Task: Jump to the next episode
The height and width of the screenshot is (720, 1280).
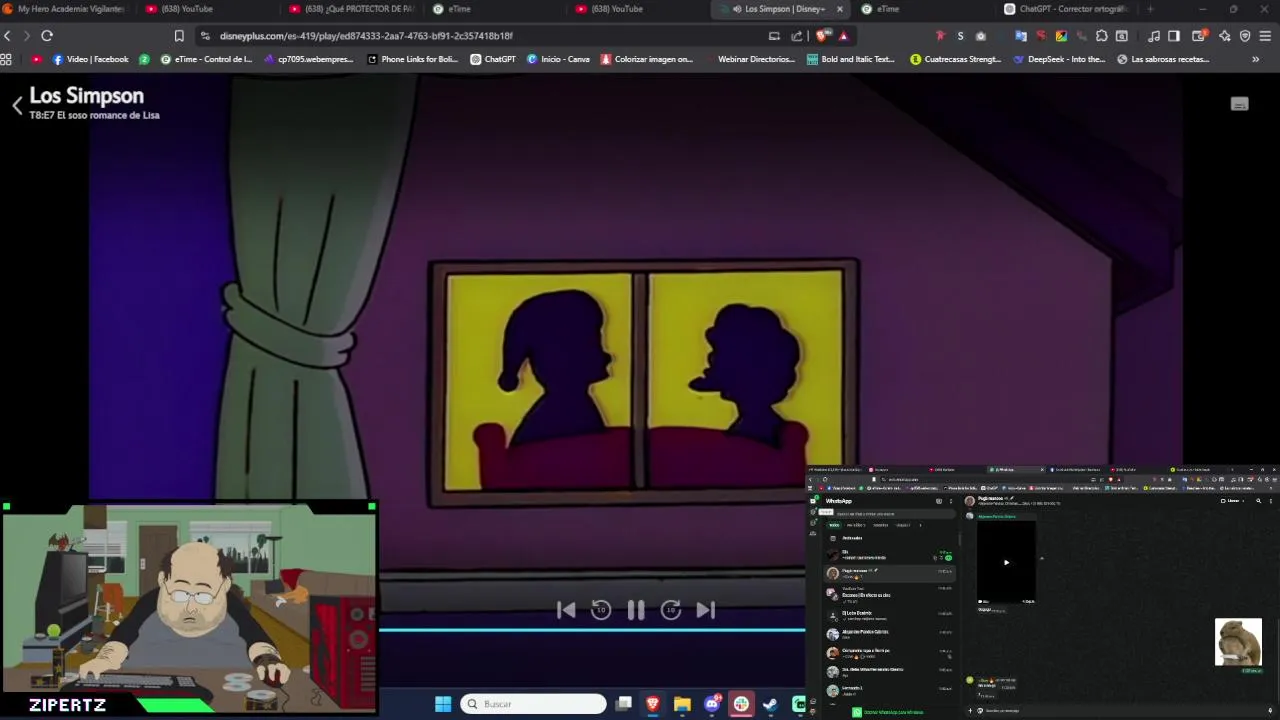Action: [705, 610]
